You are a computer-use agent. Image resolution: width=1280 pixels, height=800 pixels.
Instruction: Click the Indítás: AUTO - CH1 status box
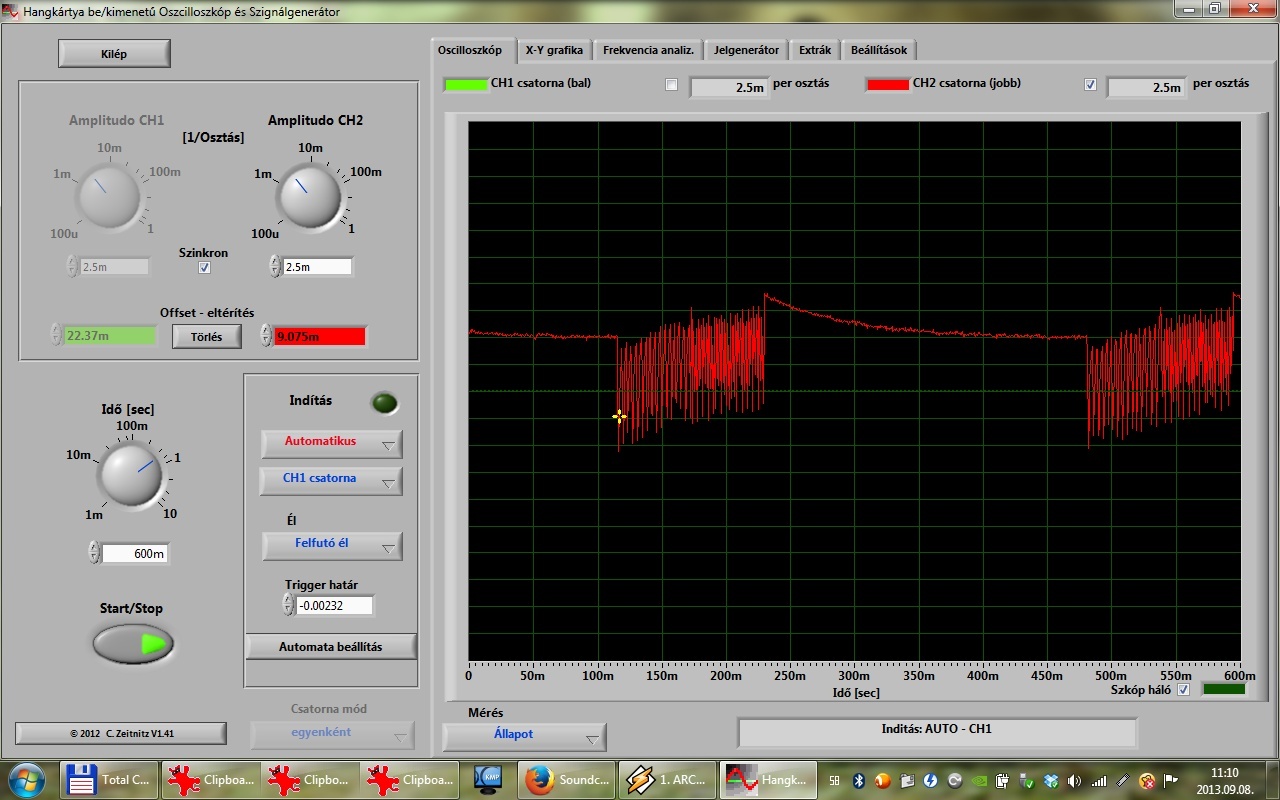pos(937,732)
